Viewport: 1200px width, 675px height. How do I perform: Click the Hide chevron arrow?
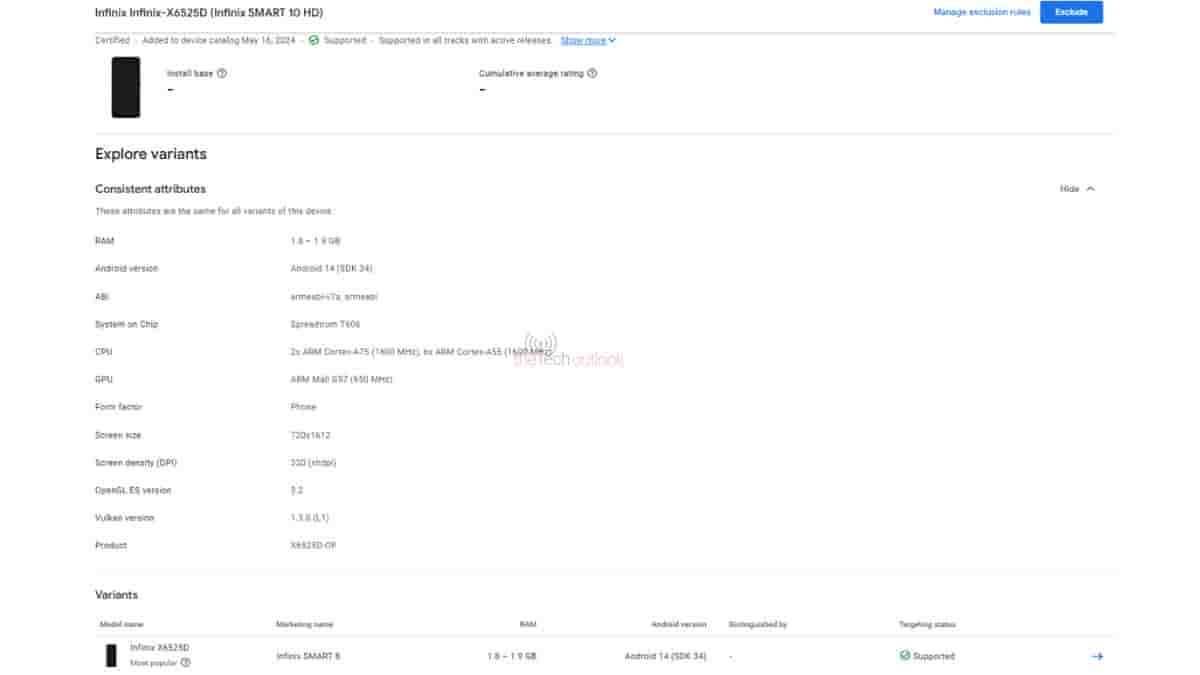pos(1091,188)
